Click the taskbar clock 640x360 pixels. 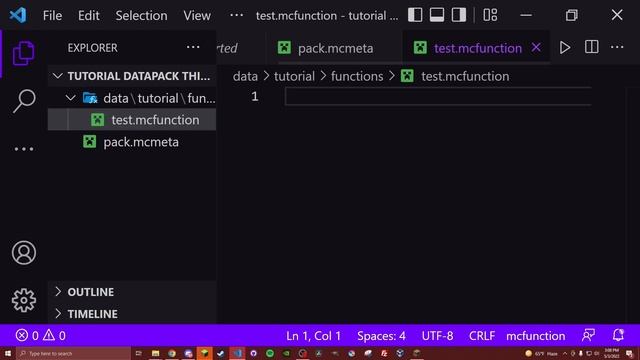coord(612,353)
